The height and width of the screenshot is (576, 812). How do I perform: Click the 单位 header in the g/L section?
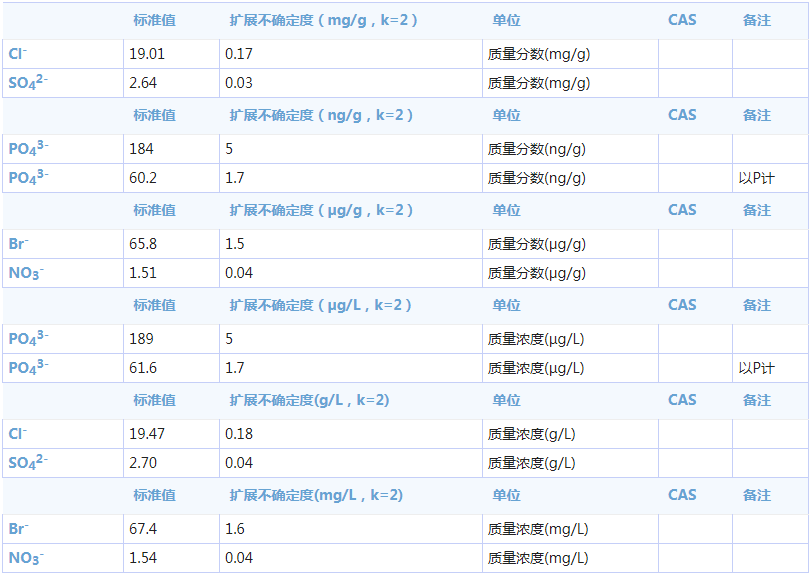pos(507,400)
